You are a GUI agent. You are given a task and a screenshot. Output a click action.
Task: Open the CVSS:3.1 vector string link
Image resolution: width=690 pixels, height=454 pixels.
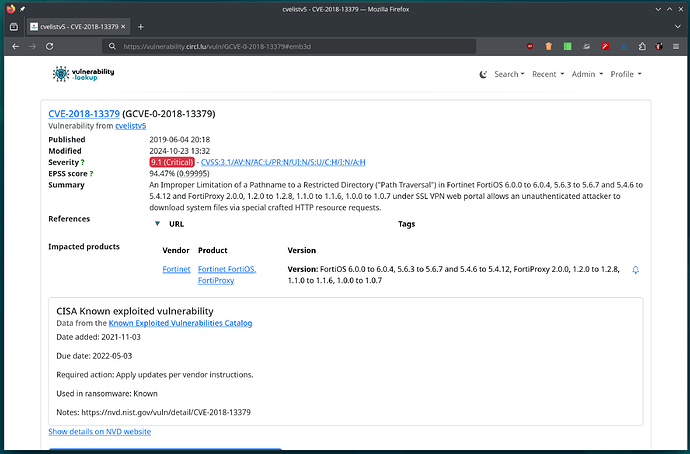tap(283, 162)
